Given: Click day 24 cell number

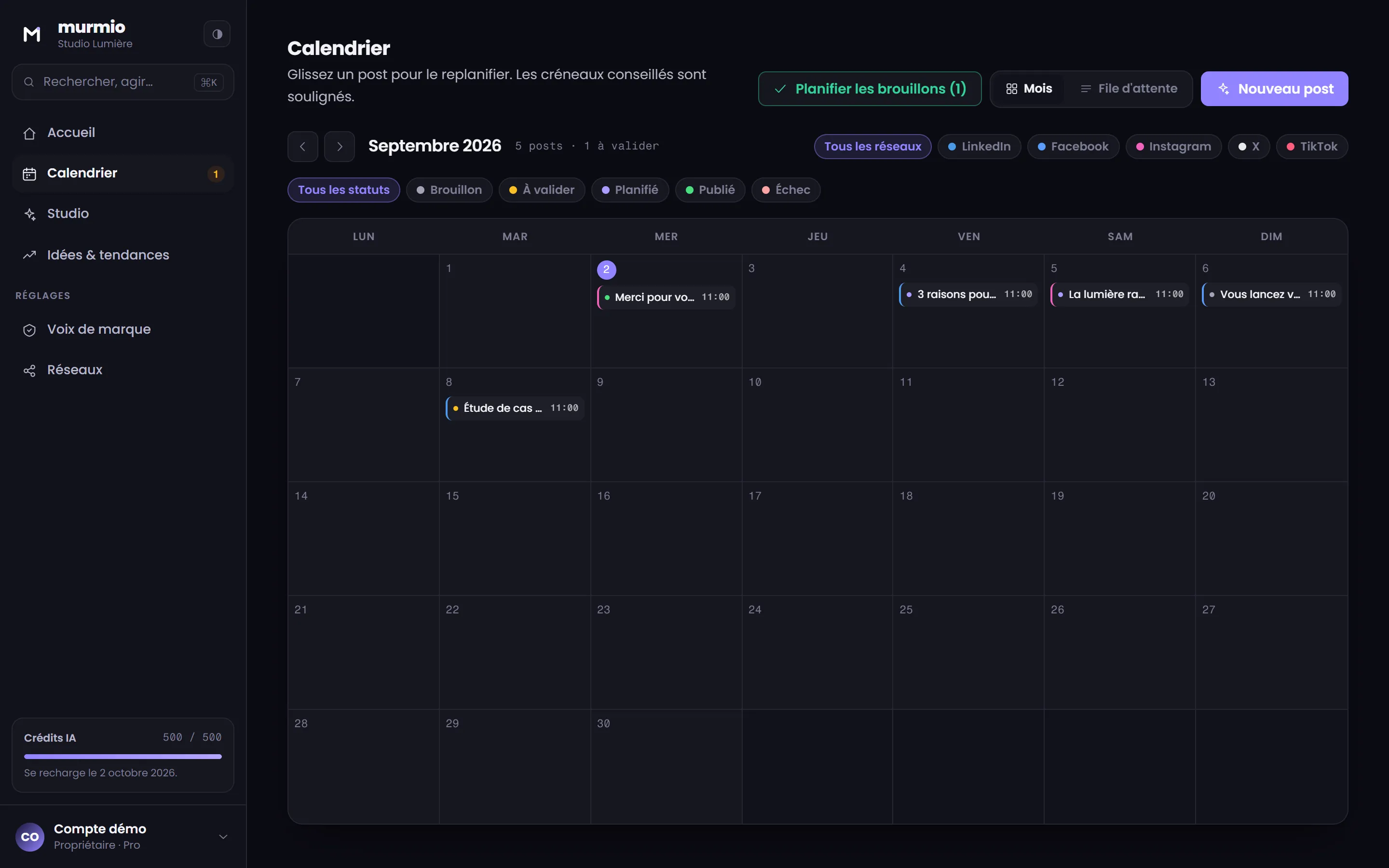Looking at the screenshot, I should 755,610.
